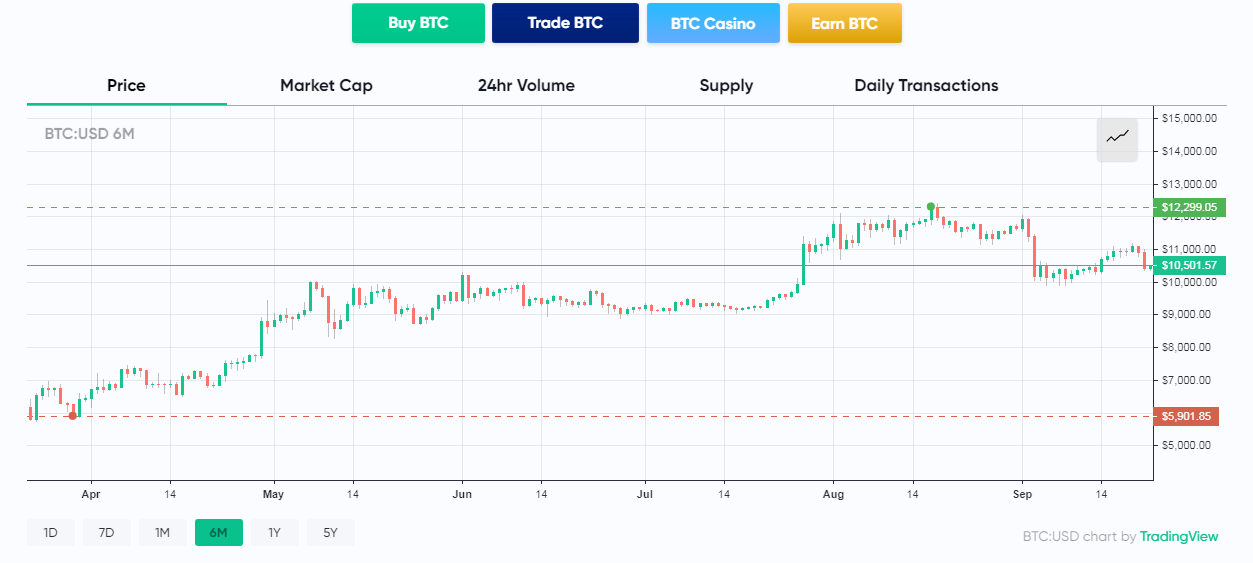The image size is (1253, 563).
Task: Switch to the Price tab
Action: [126, 86]
